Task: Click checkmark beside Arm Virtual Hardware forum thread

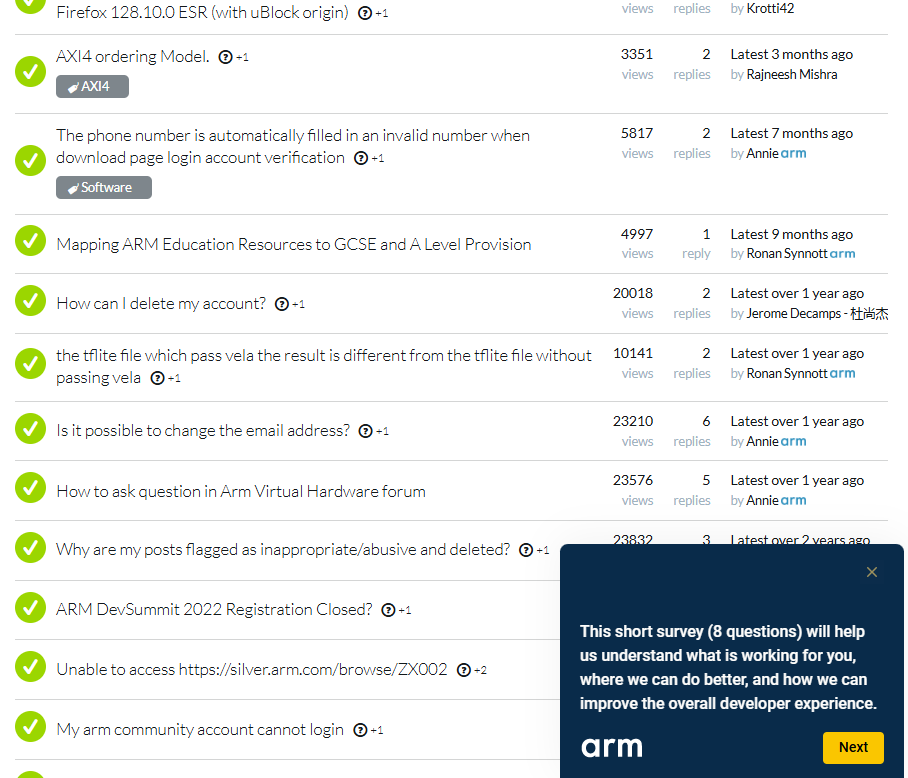Action: (x=30, y=488)
